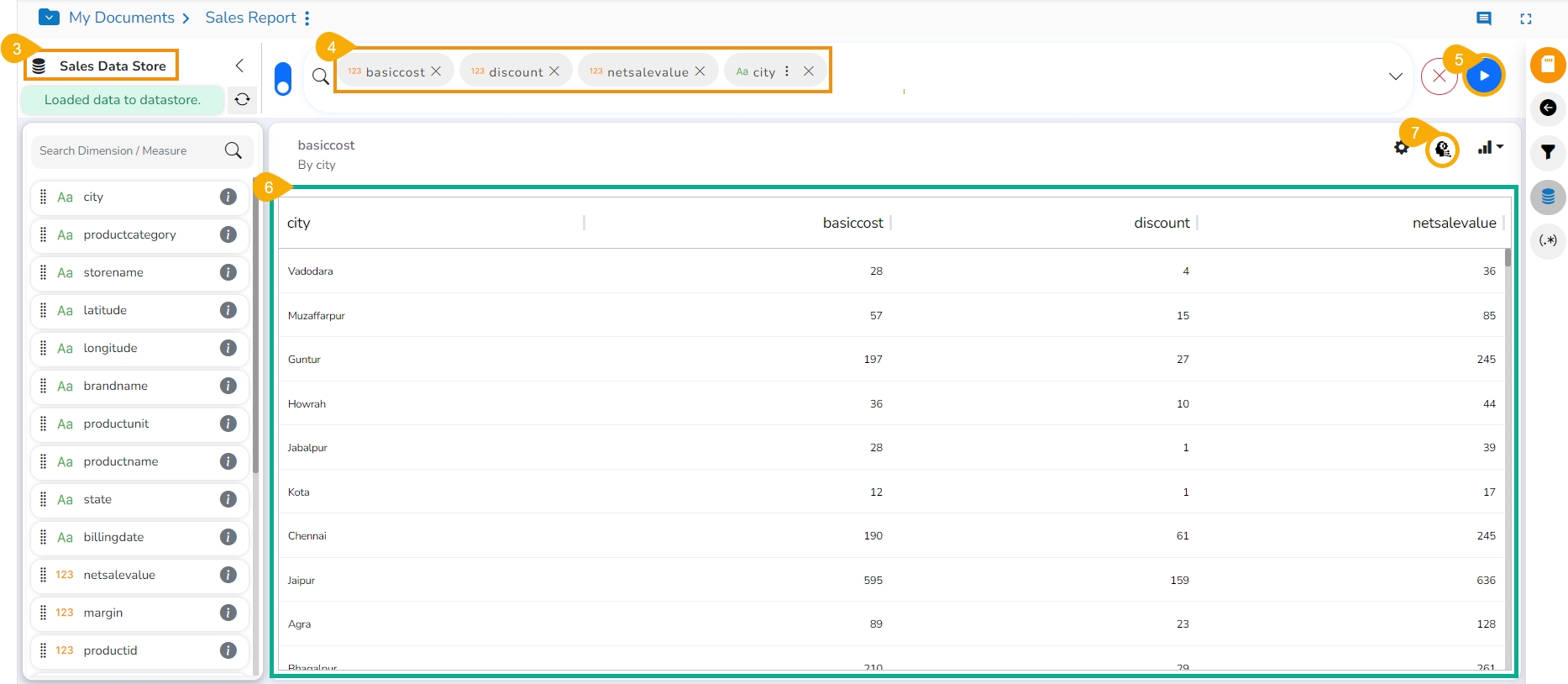The image size is (1568, 684).
Task: Show info for the productname field
Action: pos(228,461)
